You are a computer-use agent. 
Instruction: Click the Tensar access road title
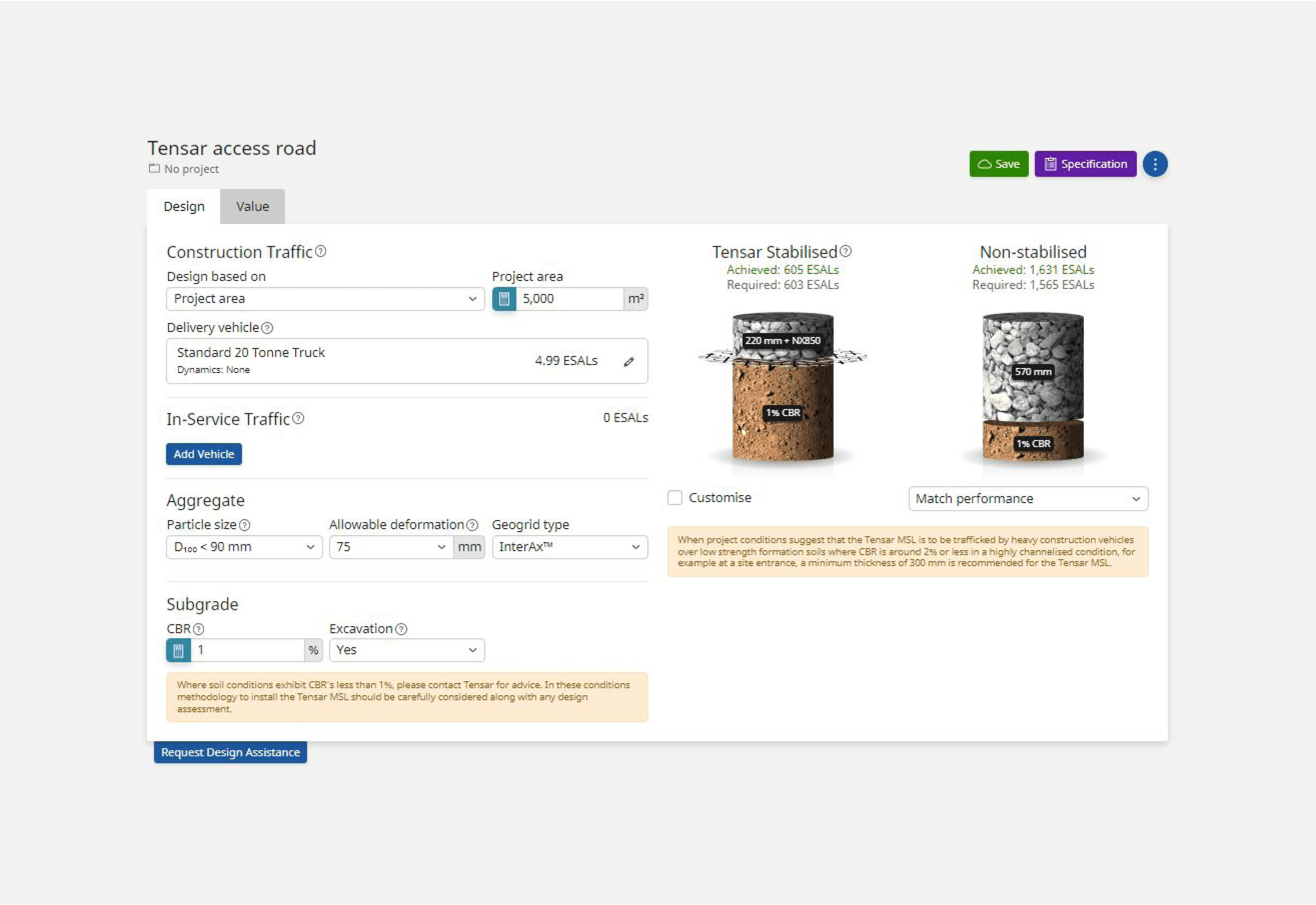point(231,148)
